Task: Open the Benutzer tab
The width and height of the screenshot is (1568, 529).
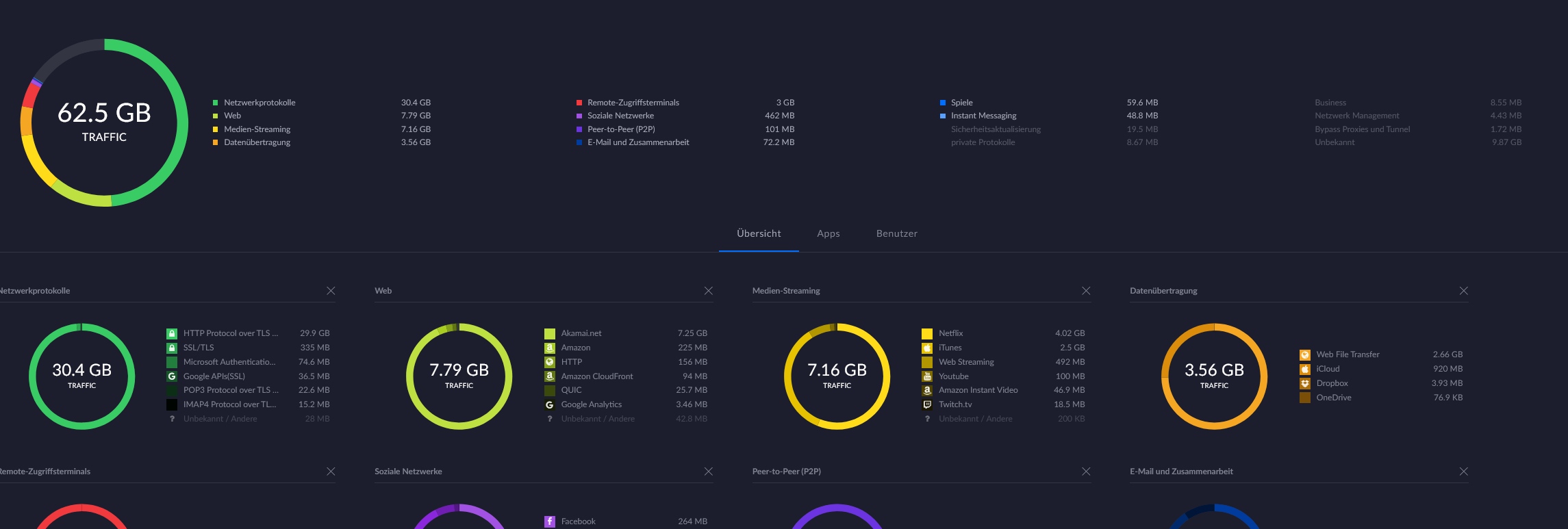Action: 896,233
